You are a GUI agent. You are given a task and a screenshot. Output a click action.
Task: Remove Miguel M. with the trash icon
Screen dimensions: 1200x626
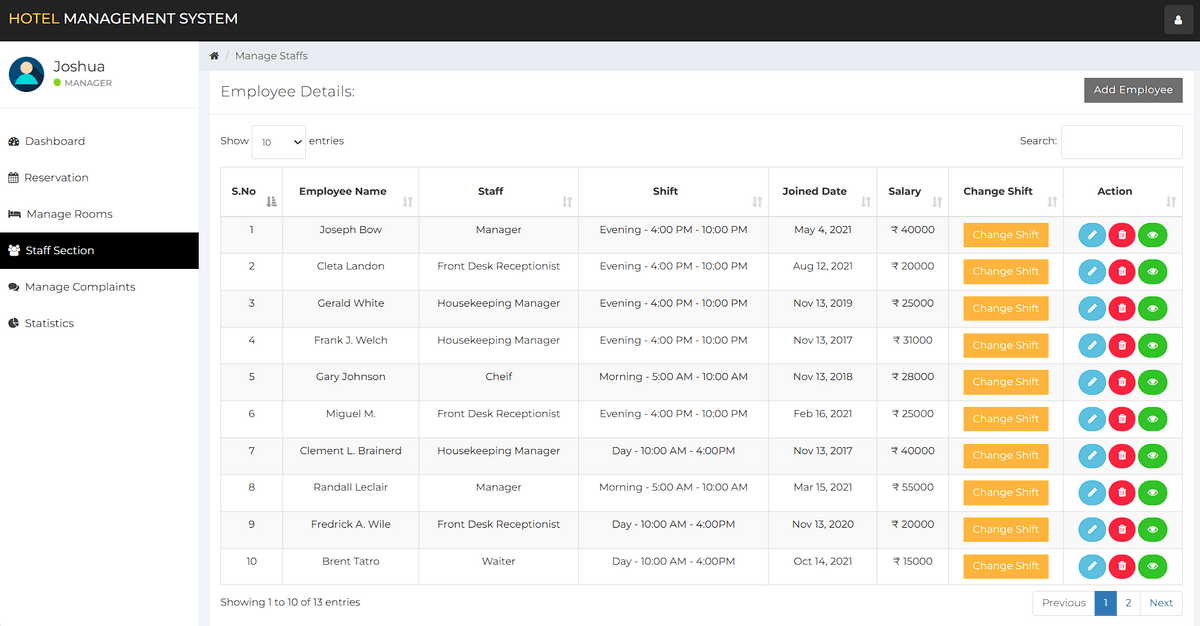1122,419
